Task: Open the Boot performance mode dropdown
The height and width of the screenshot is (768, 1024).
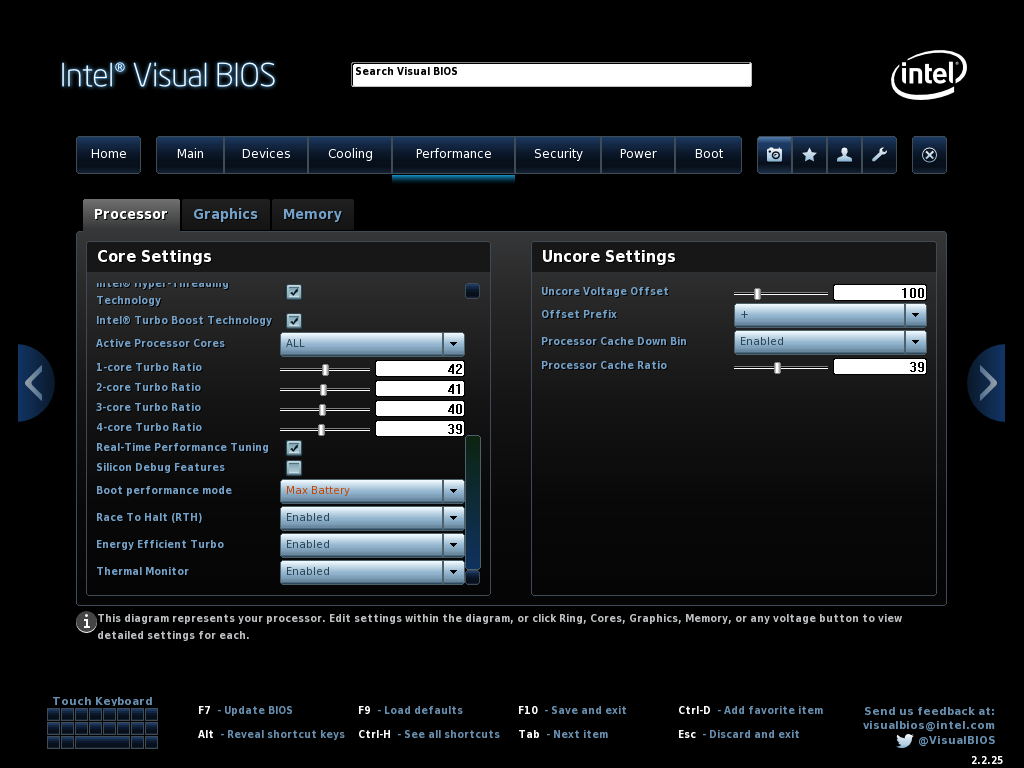Action: click(453, 491)
